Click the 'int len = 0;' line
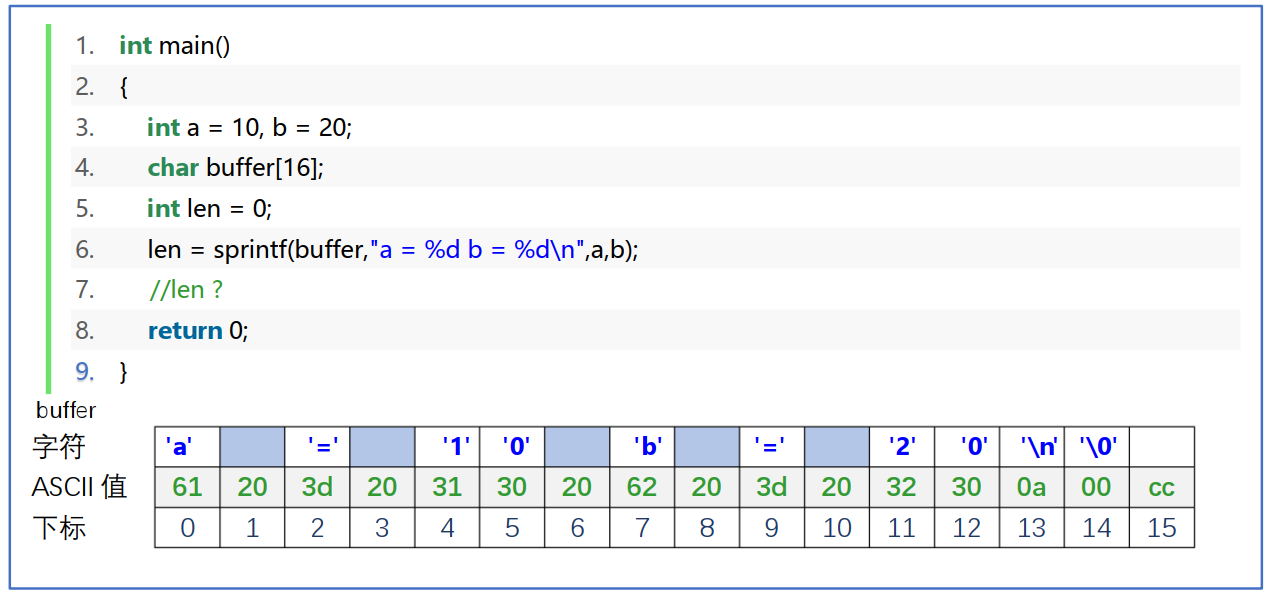Screen dimensions: 1267x596 click(209, 208)
